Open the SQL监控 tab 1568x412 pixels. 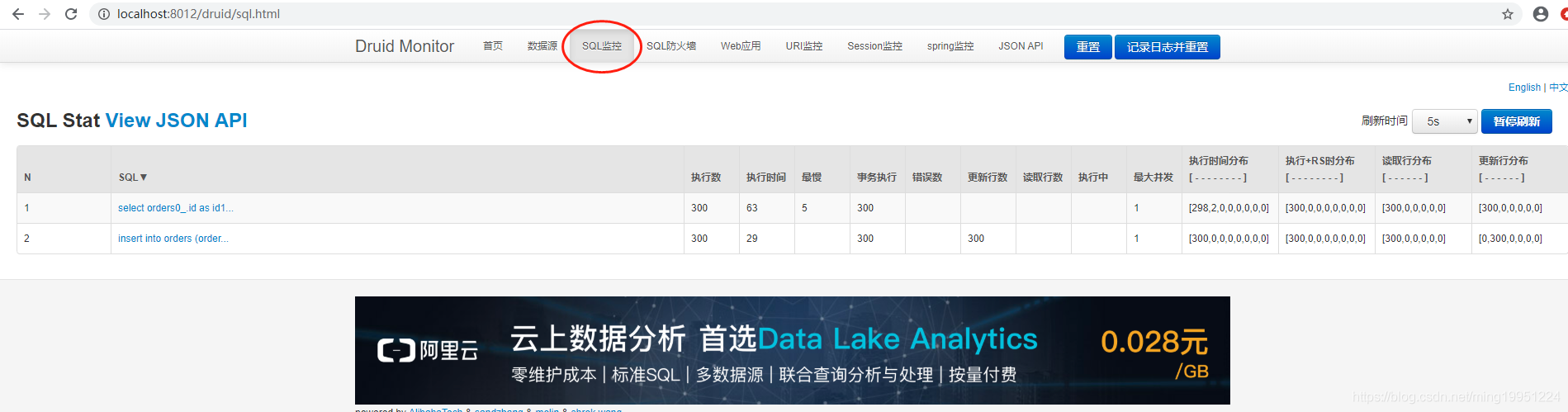(x=601, y=46)
